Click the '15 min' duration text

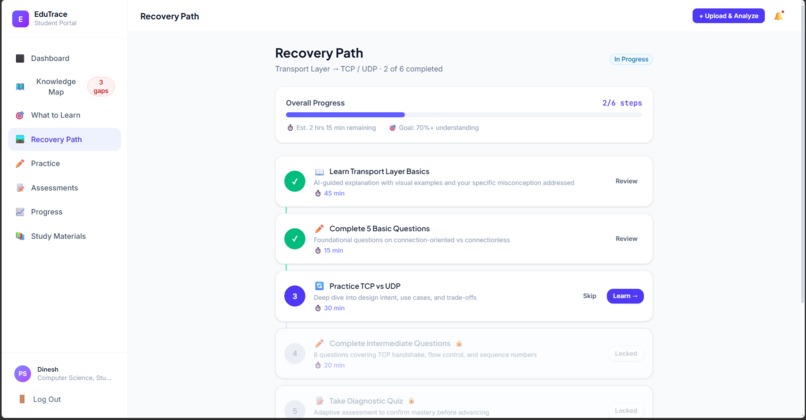pyautogui.click(x=333, y=250)
